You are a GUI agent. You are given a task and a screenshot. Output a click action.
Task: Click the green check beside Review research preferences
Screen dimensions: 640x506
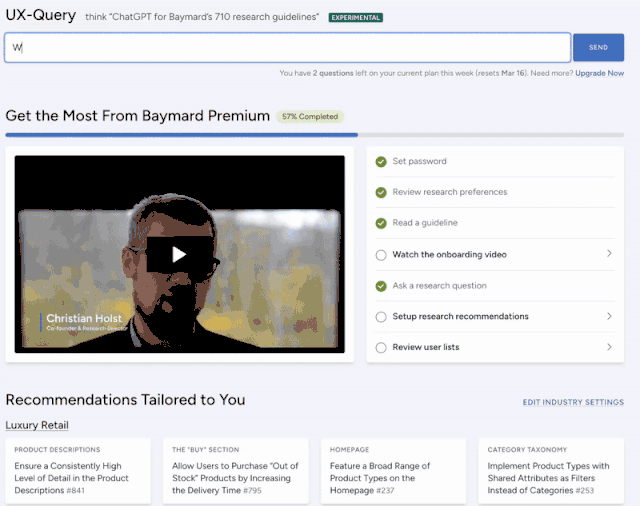tap(381, 192)
